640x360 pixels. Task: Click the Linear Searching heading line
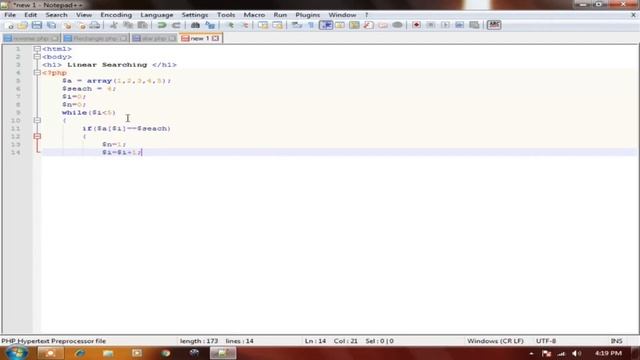(109, 65)
